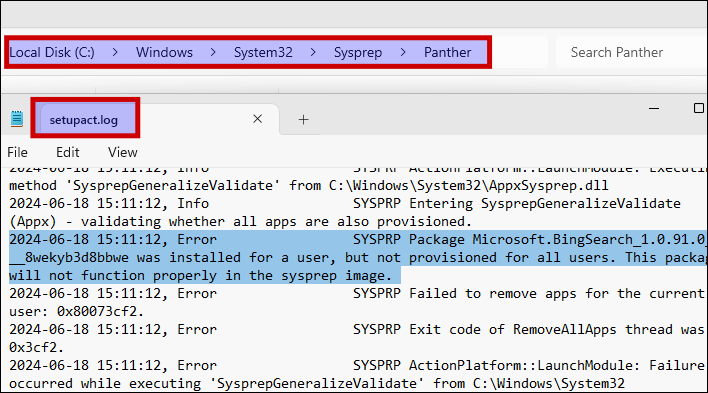Maximize the Notepad window
The width and height of the screenshot is (708, 393).
699,108
